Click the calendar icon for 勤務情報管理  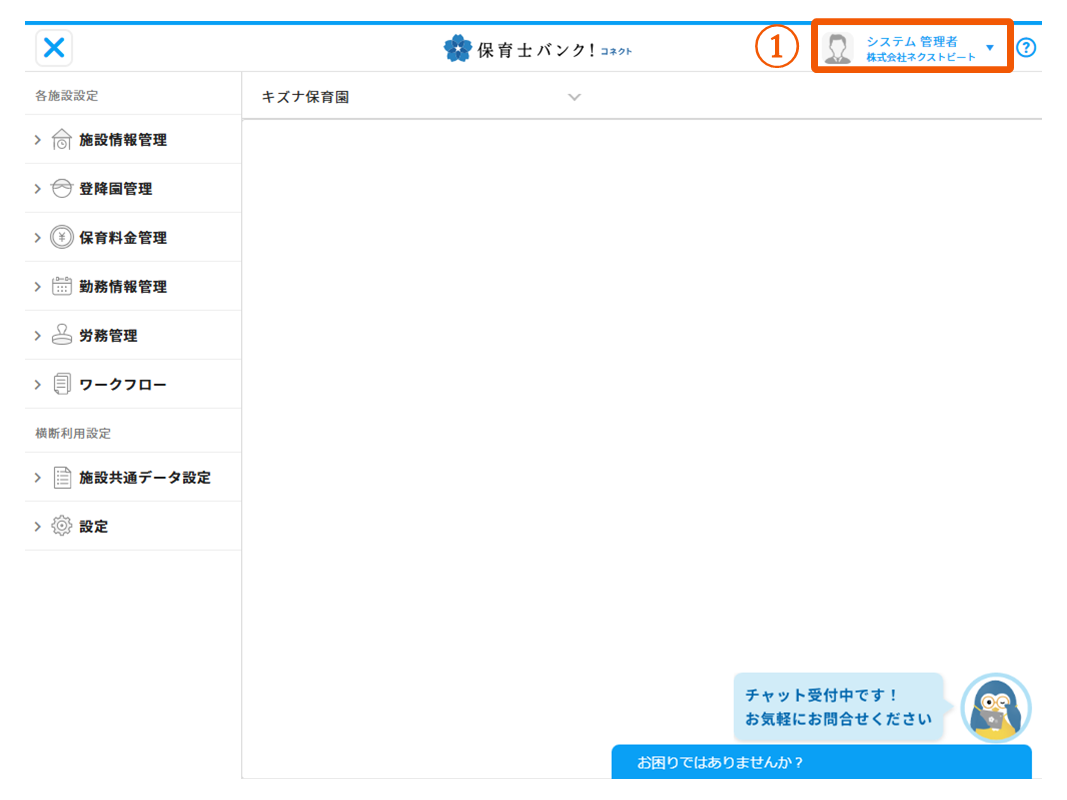[61, 287]
